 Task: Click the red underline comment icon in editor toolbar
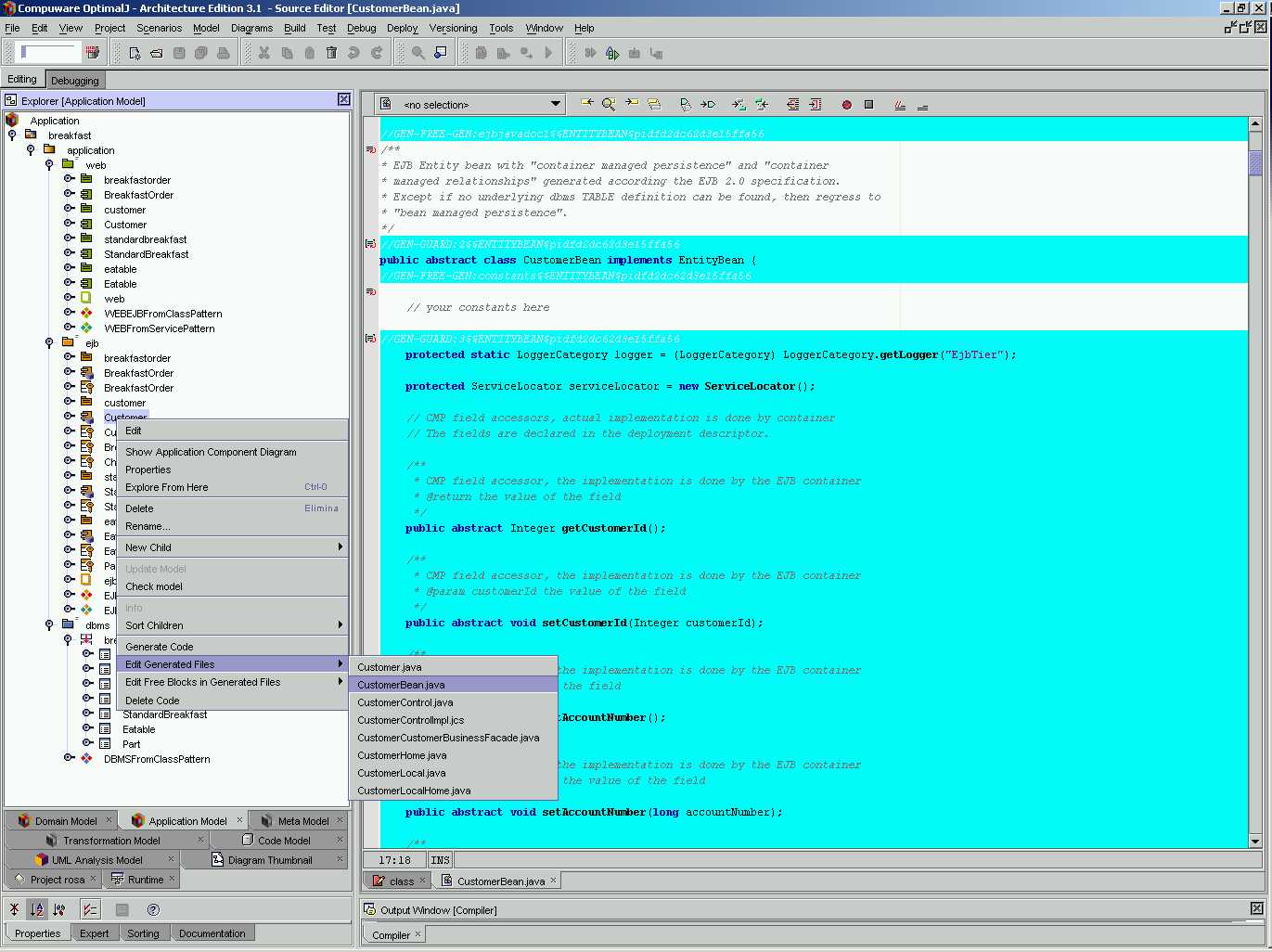(x=900, y=105)
